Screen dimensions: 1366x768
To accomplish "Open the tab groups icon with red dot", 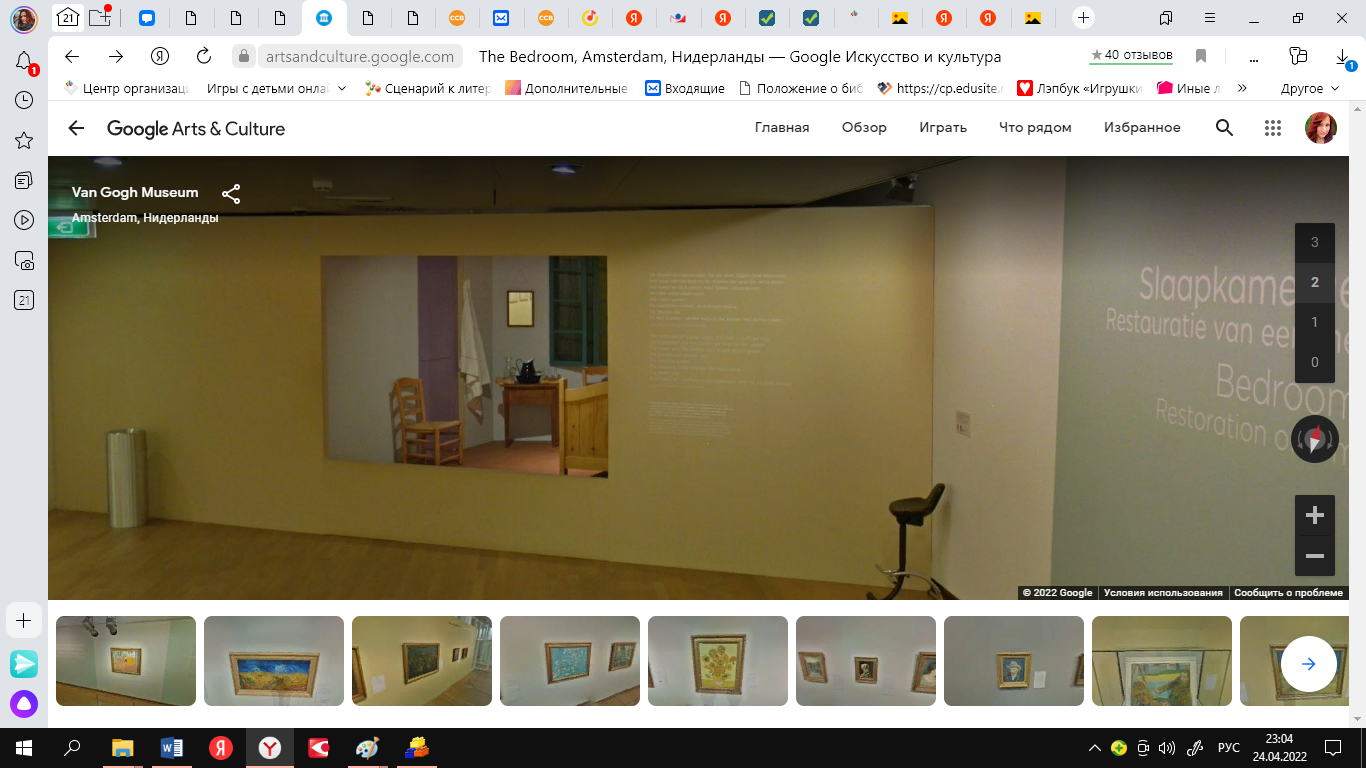I will pos(100,17).
